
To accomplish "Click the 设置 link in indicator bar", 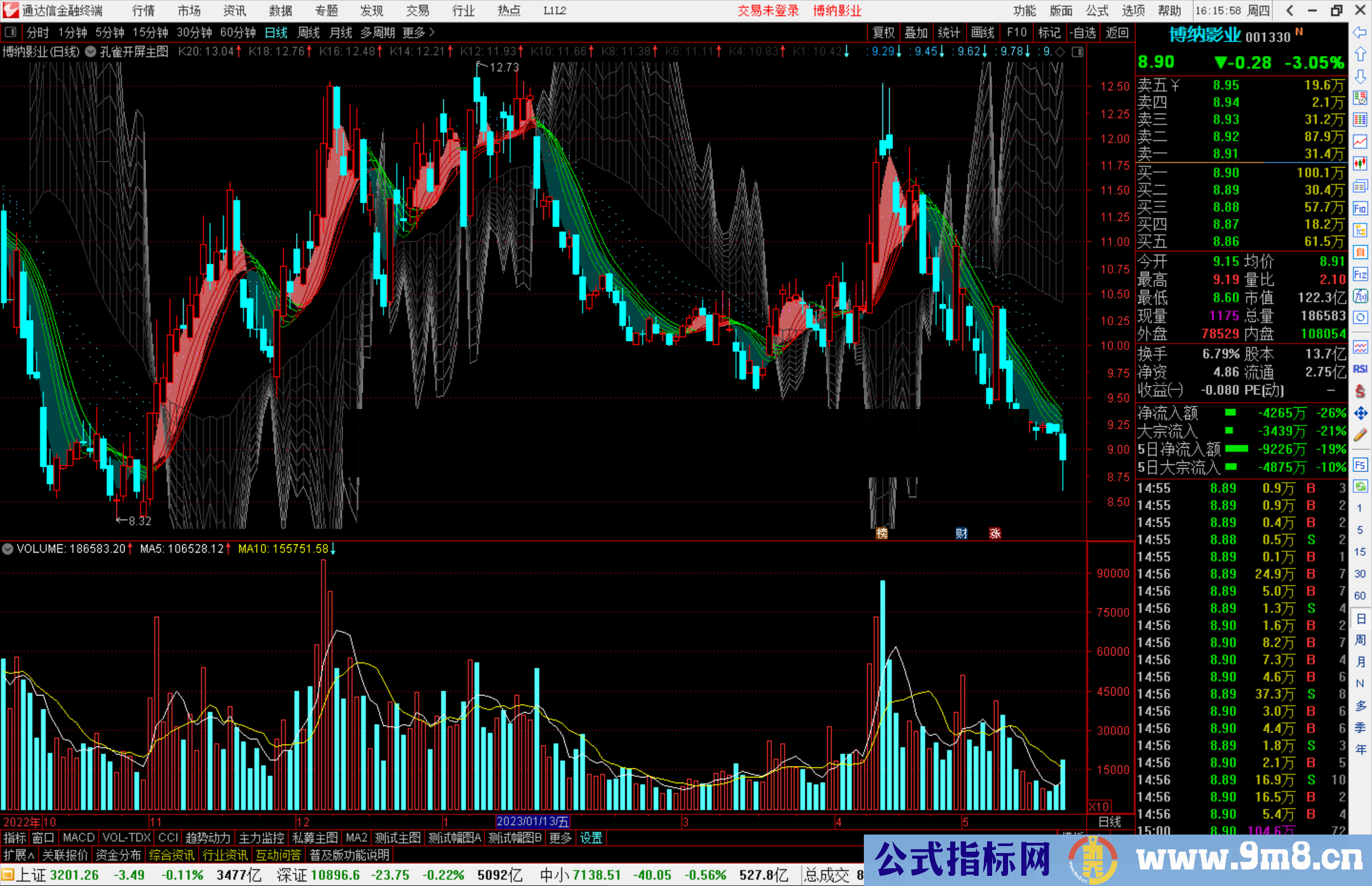I will click(591, 838).
